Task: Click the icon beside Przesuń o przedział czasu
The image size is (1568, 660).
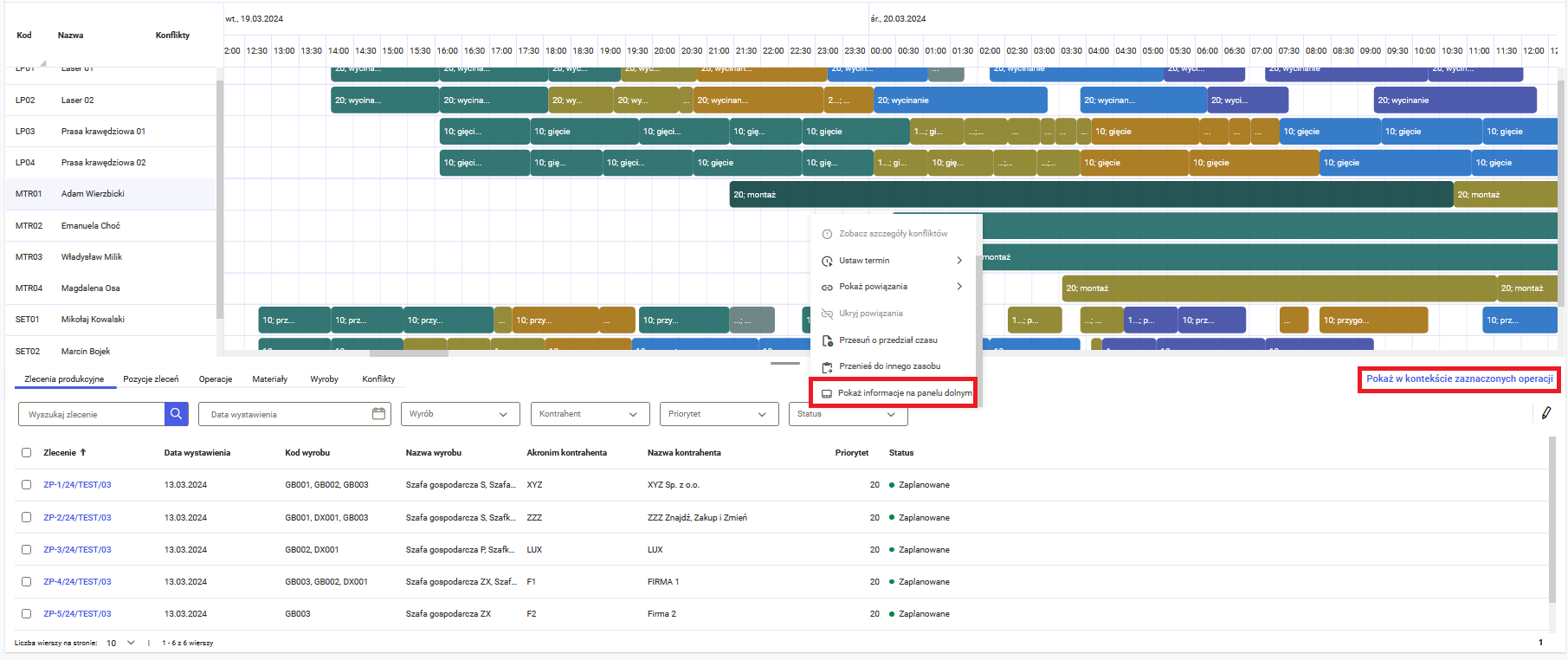Action: [x=827, y=340]
